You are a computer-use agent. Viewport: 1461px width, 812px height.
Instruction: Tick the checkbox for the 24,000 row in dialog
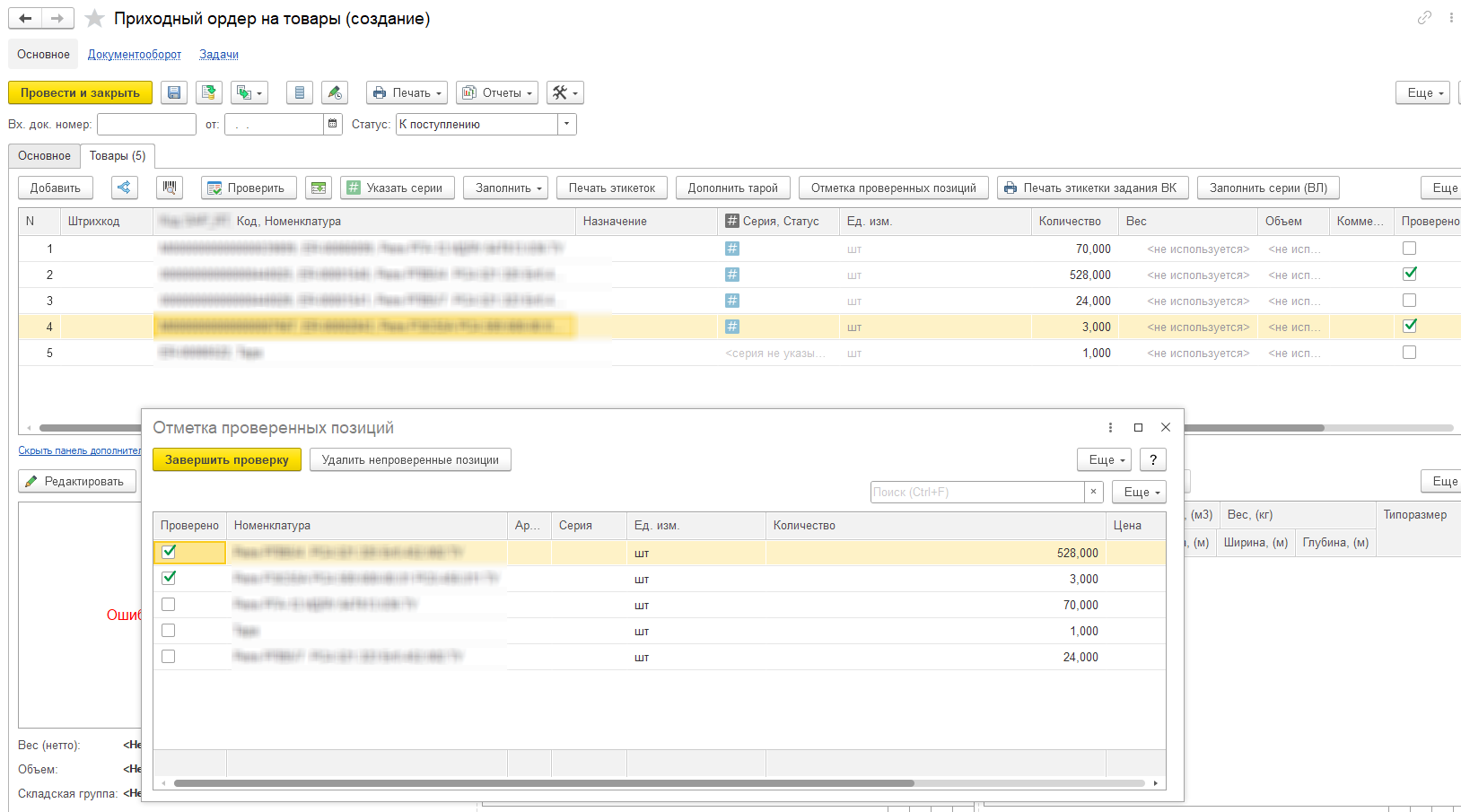[x=169, y=657]
